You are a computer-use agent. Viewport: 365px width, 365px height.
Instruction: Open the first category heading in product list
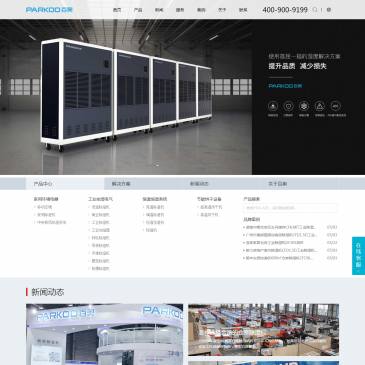pos(46,199)
